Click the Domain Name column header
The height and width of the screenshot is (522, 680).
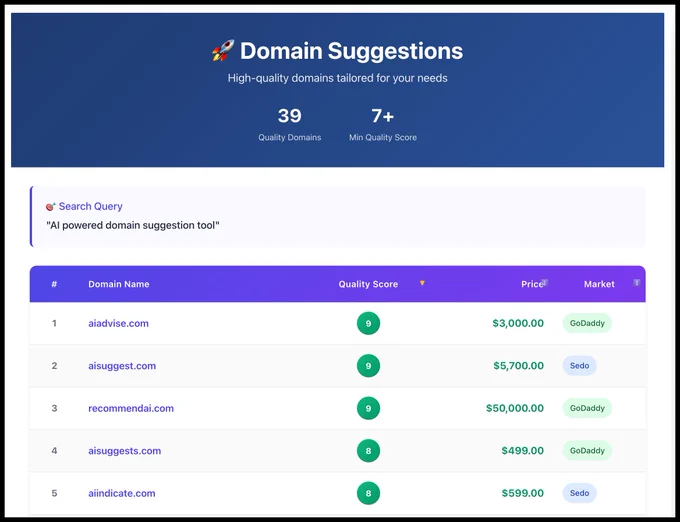click(119, 284)
